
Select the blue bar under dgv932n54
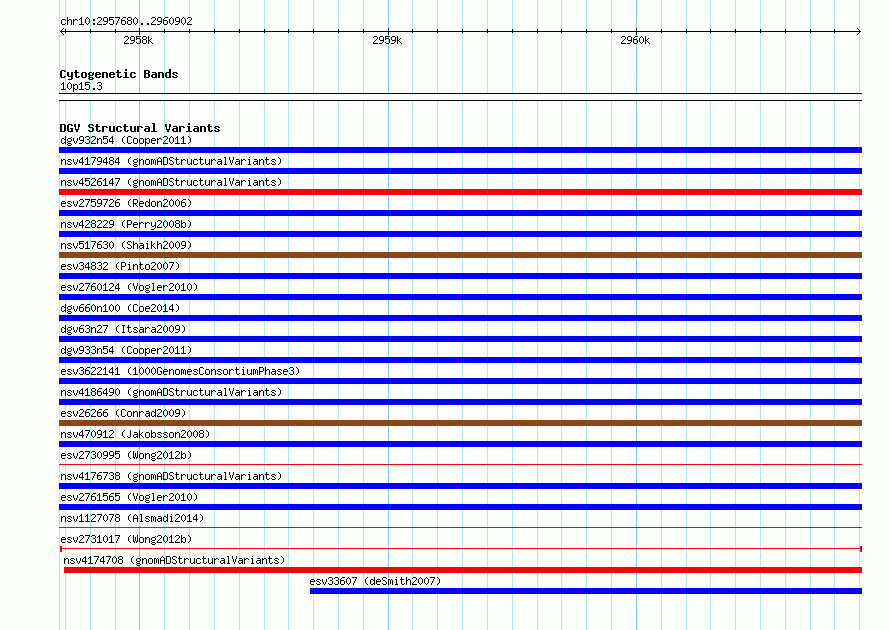point(460,150)
